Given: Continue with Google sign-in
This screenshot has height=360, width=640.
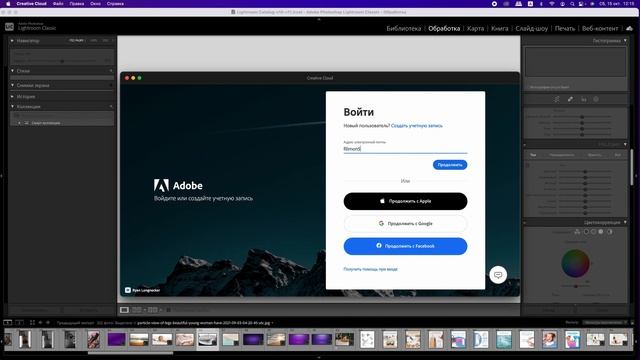Looking at the screenshot, I should click(405, 224).
